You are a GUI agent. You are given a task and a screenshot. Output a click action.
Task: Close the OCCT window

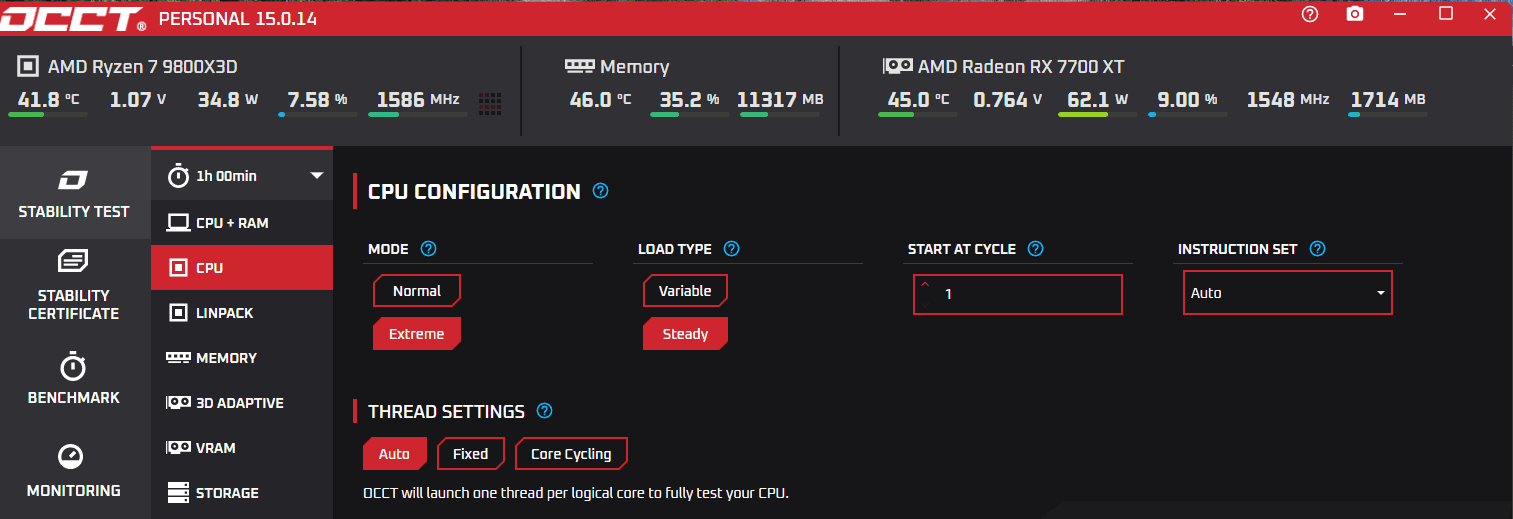pyautogui.click(x=1491, y=14)
